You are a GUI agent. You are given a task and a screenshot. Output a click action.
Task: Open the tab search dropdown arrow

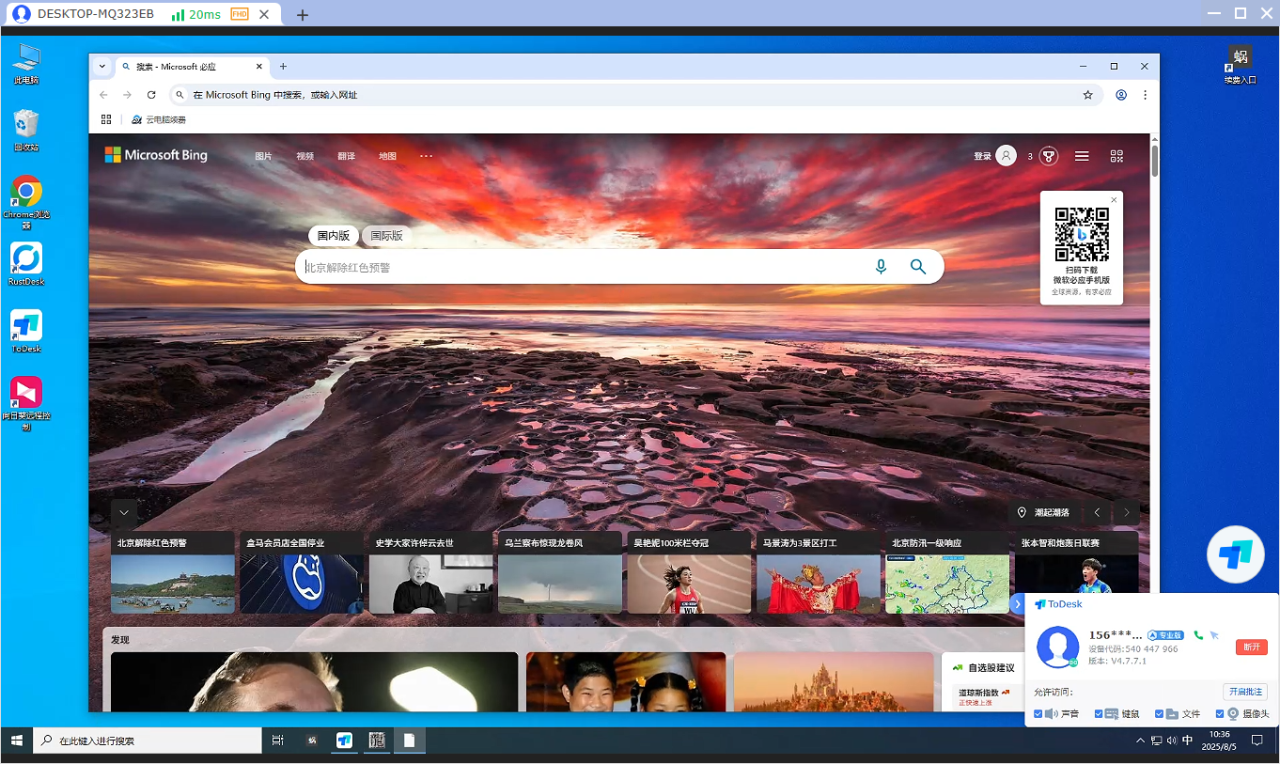click(102, 67)
